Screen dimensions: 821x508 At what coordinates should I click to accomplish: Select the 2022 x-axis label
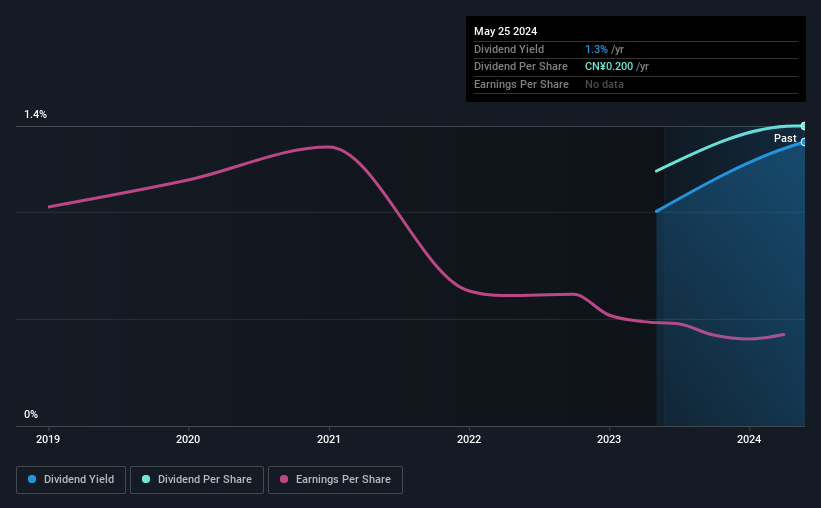tap(469, 439)
